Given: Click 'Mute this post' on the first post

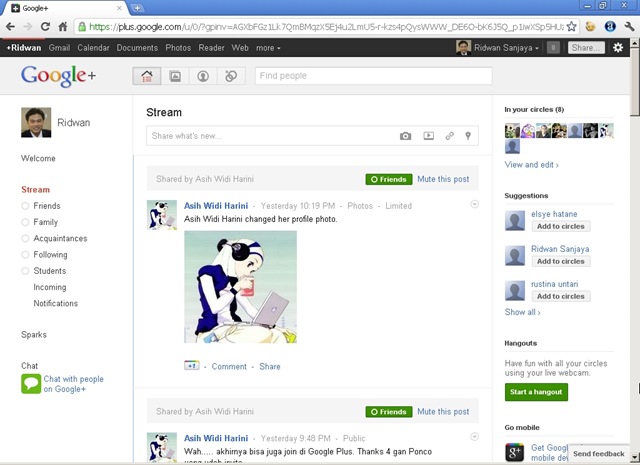Looking at the screenshot, I should click(443, 179).
